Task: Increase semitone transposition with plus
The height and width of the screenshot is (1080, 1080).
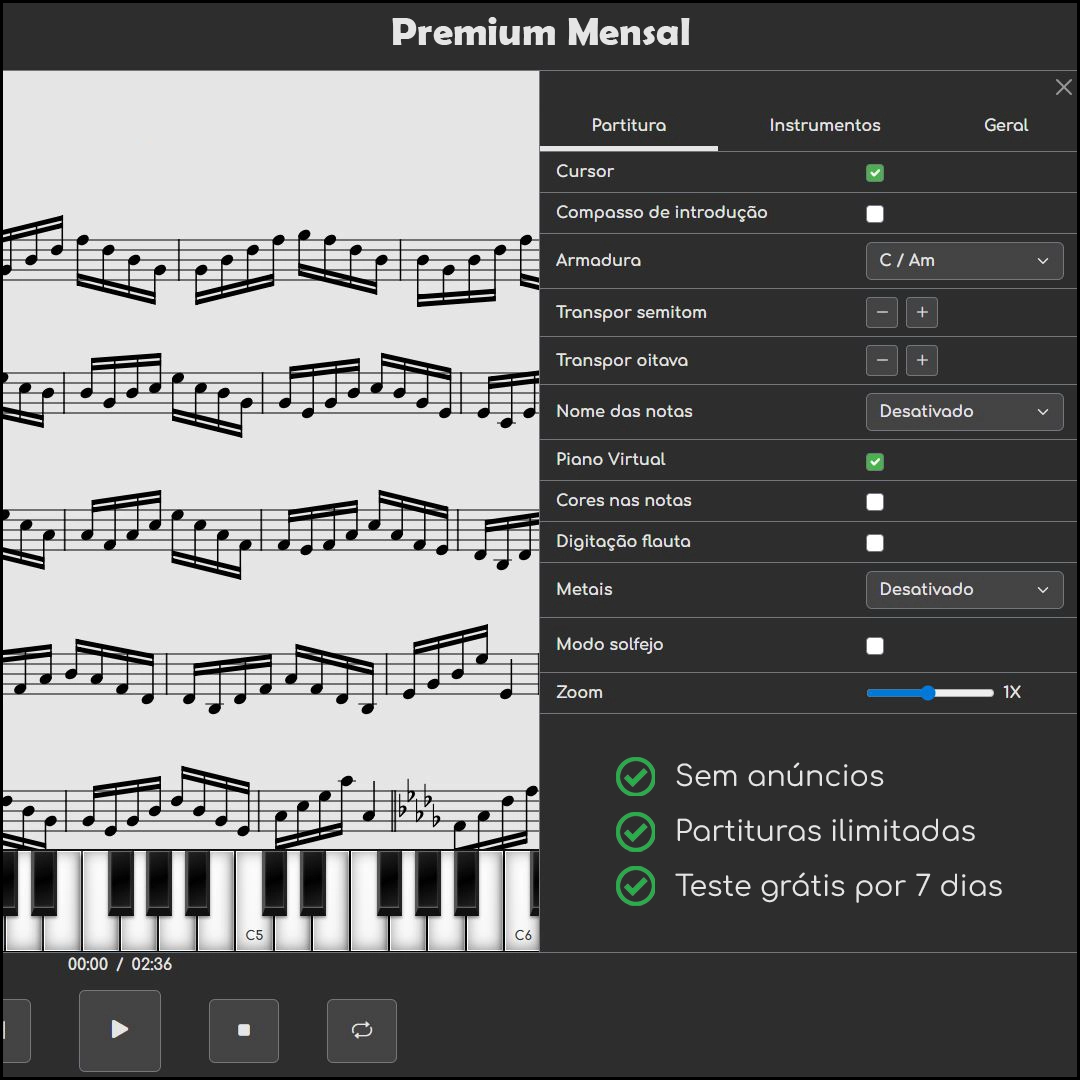Action: click(x=922, y=313)
